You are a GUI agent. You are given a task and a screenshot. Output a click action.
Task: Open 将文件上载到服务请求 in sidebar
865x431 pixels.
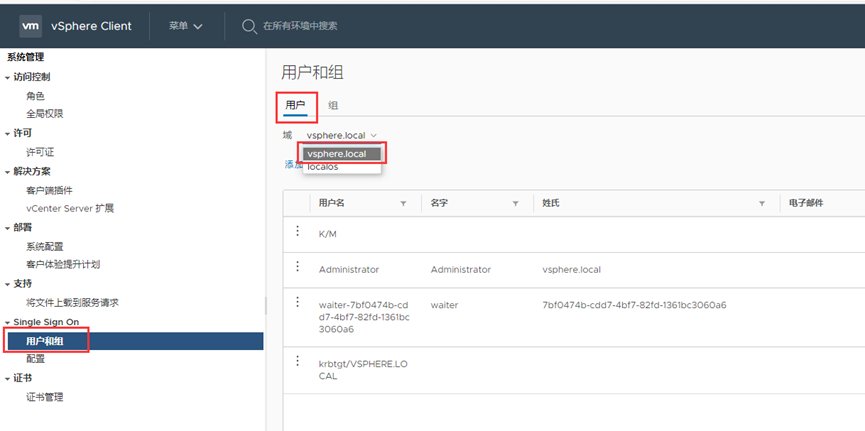(x=72, y=303)
